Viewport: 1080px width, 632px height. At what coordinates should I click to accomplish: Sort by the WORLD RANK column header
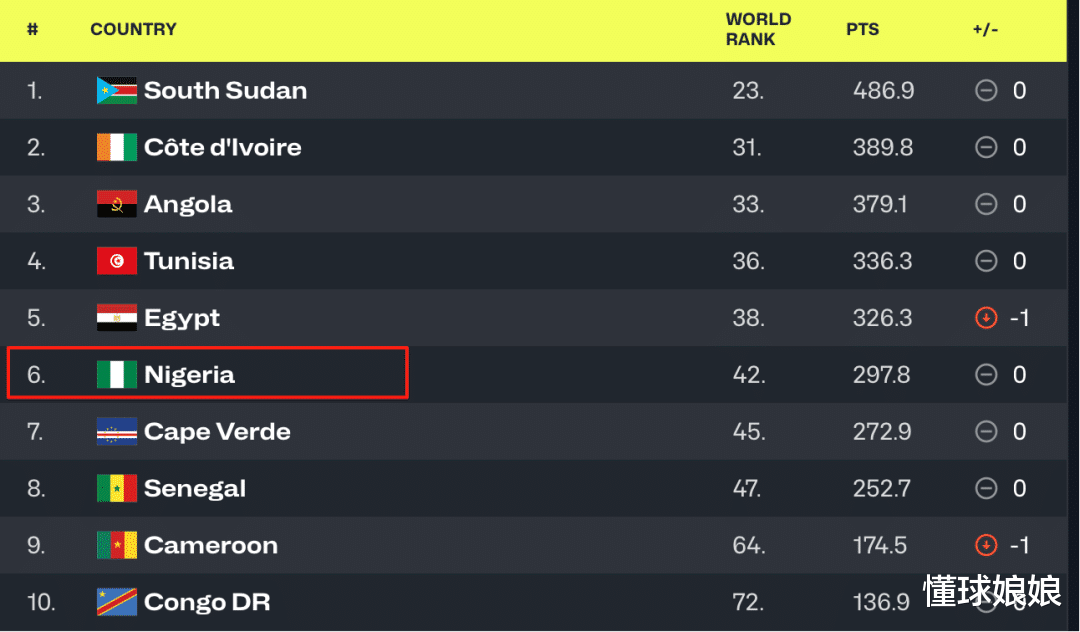tap(758, 29)
